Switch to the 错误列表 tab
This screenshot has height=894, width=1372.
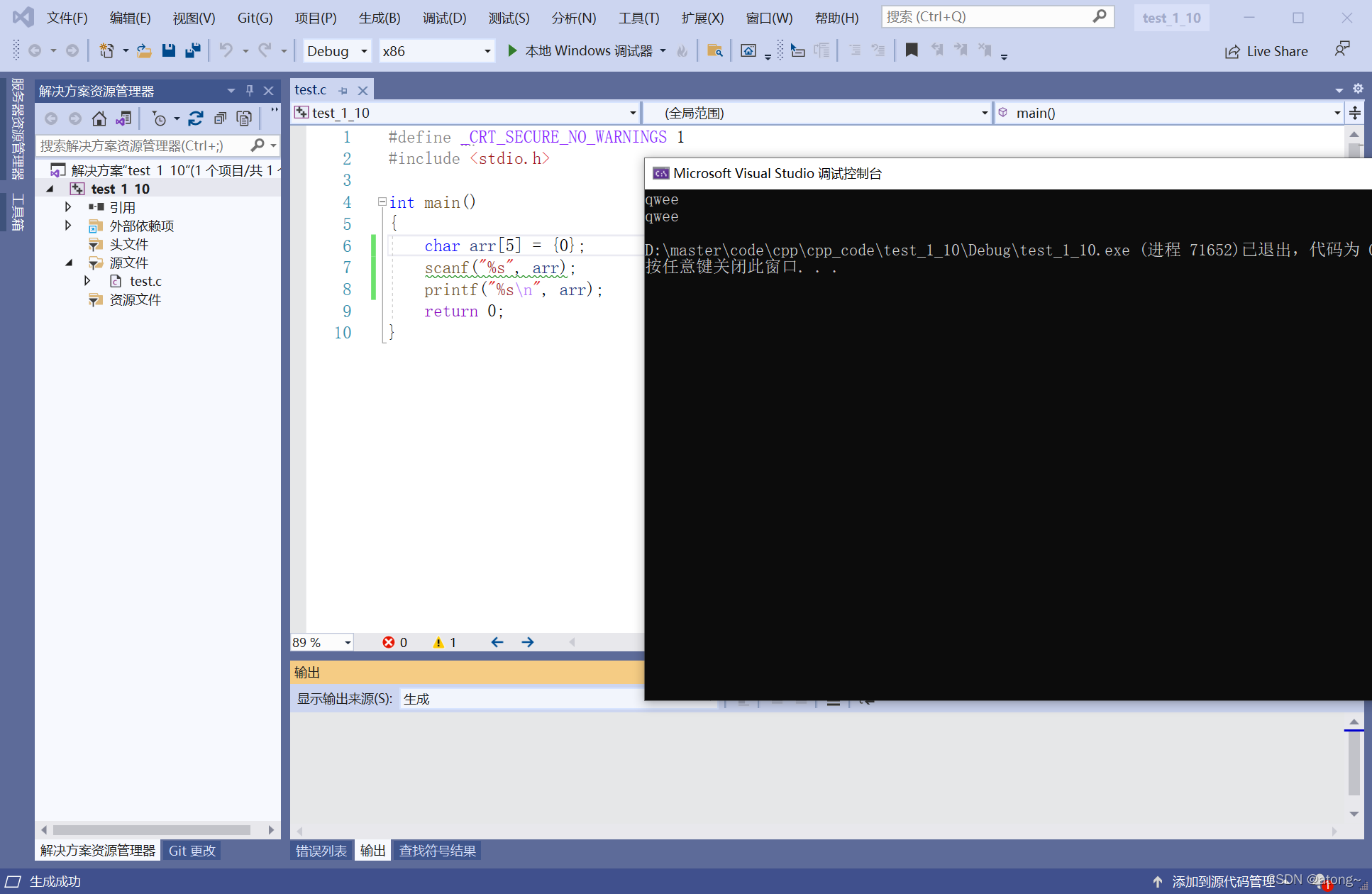(321, 851)
